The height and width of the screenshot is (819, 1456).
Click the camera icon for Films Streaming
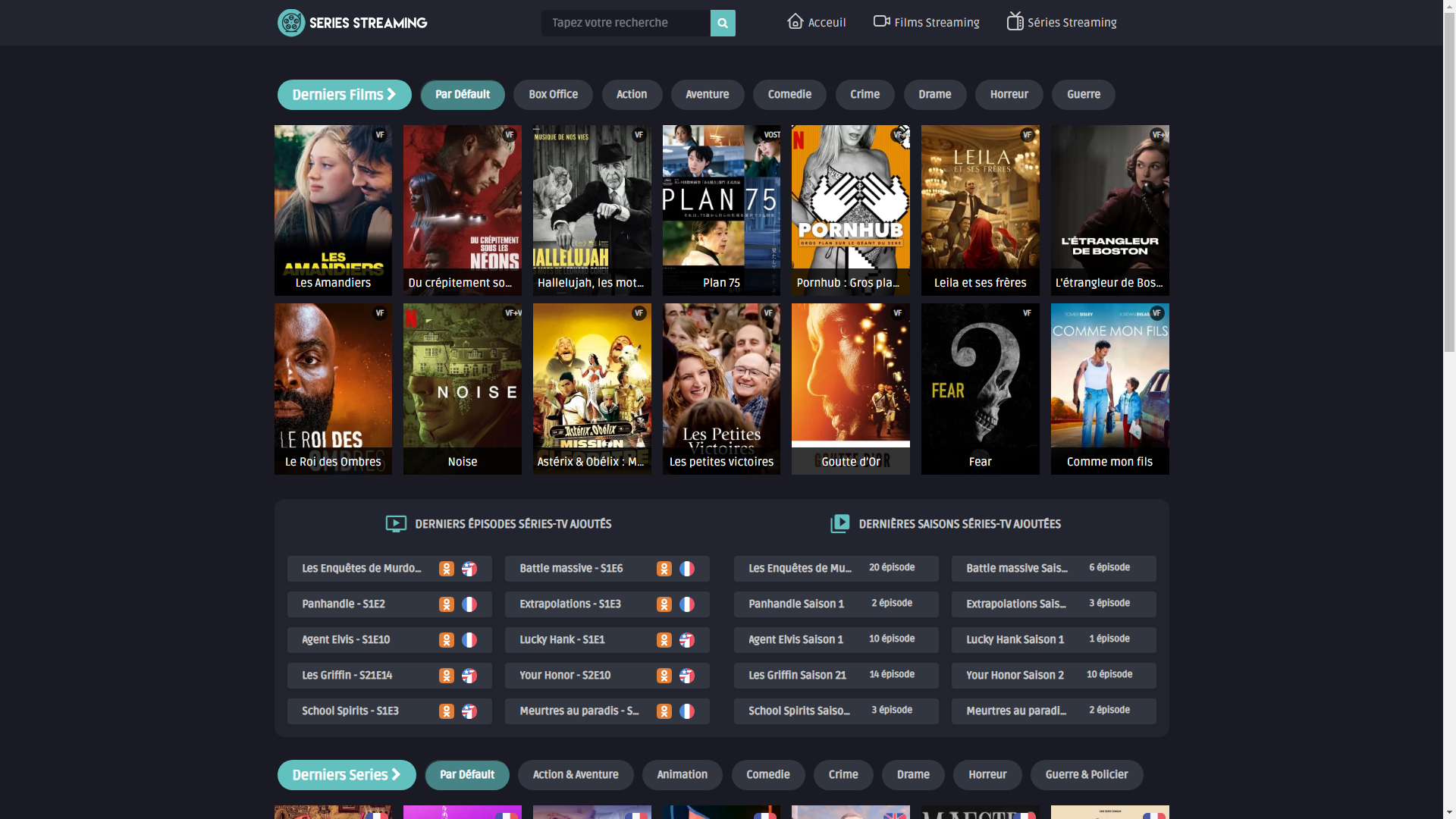882,21
